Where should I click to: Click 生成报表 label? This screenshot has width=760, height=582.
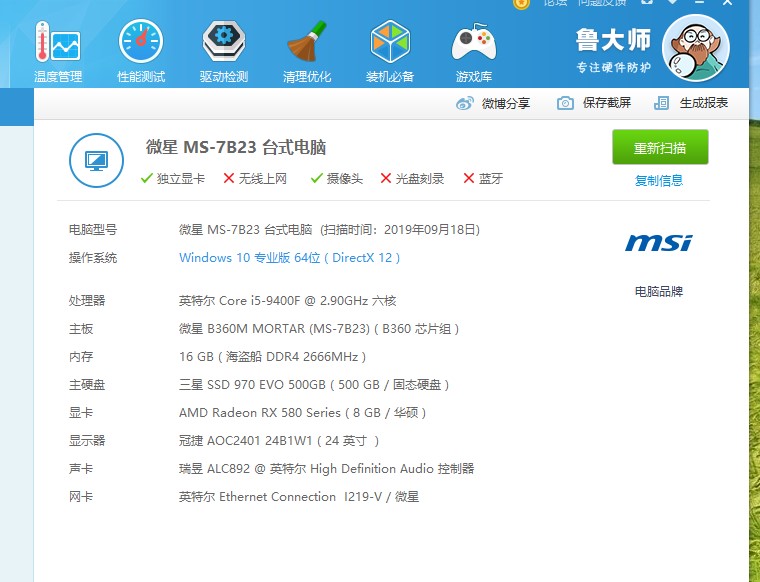(704, 103)
